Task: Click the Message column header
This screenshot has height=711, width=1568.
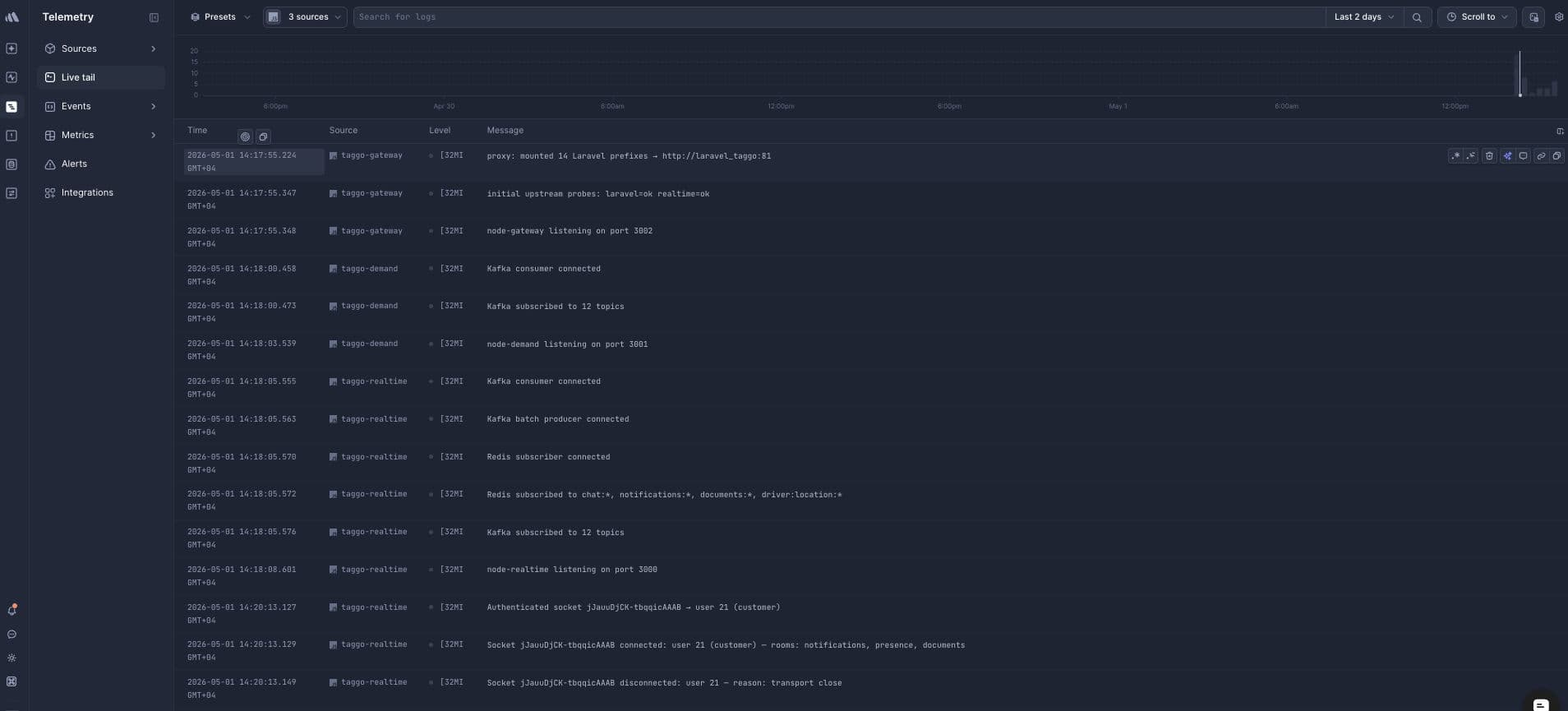Action: coord(505,130)
